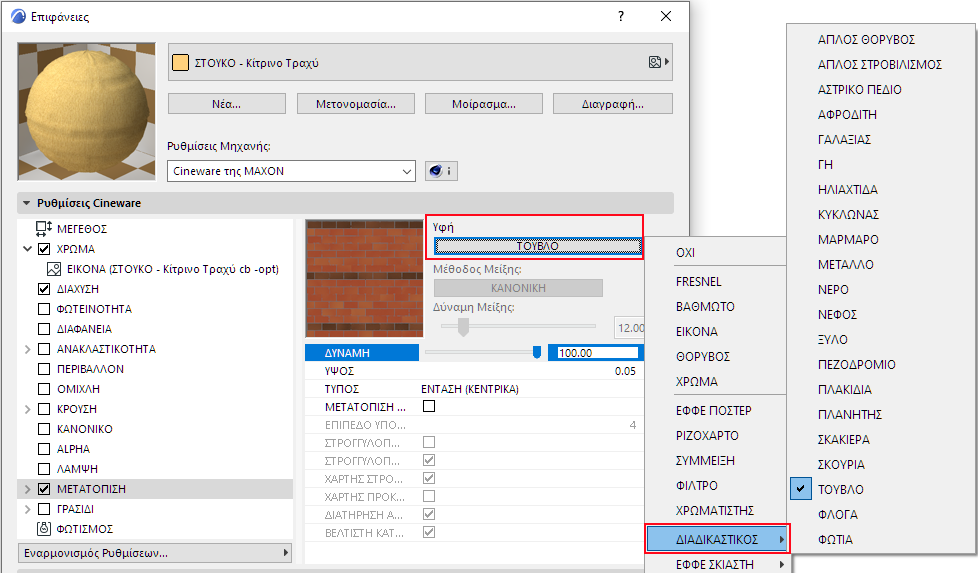The width and height of the screenshot is (978, 573).
Task: Click the ΜΕΓΕΘΟΣ size icon
Action: pos(44,228)
